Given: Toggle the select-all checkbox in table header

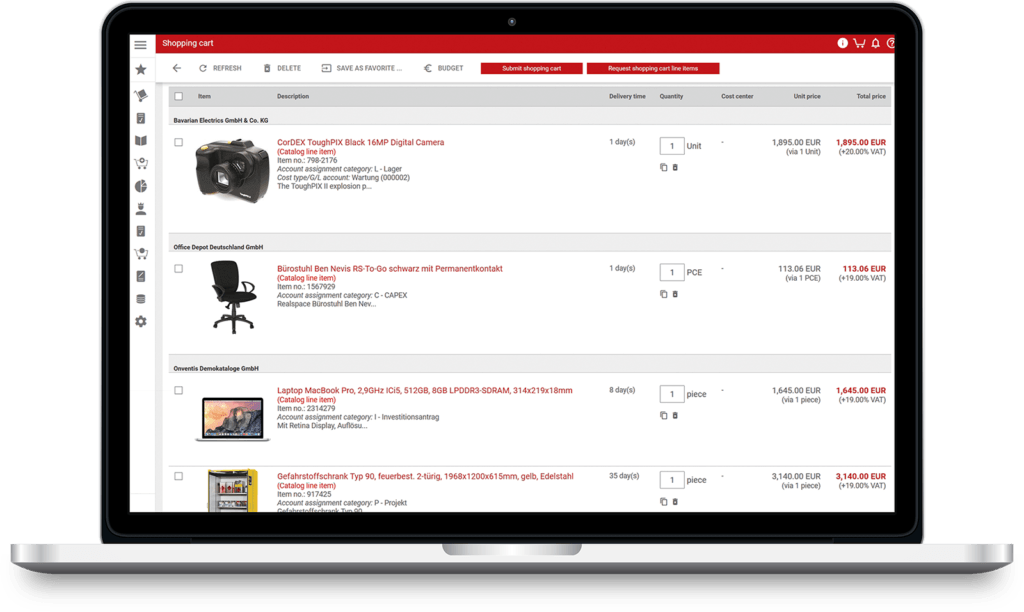Looking at the screenshot, I should click(179, 97).
